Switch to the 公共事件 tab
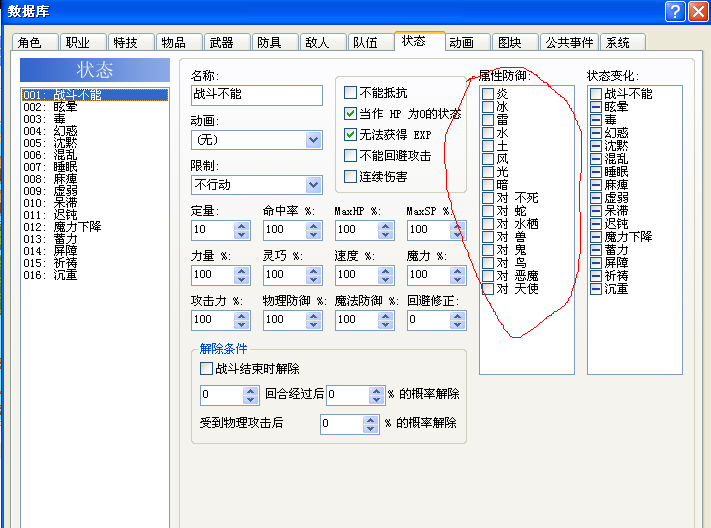The width and height of the screenshot is (711, 528). point(570,43)
